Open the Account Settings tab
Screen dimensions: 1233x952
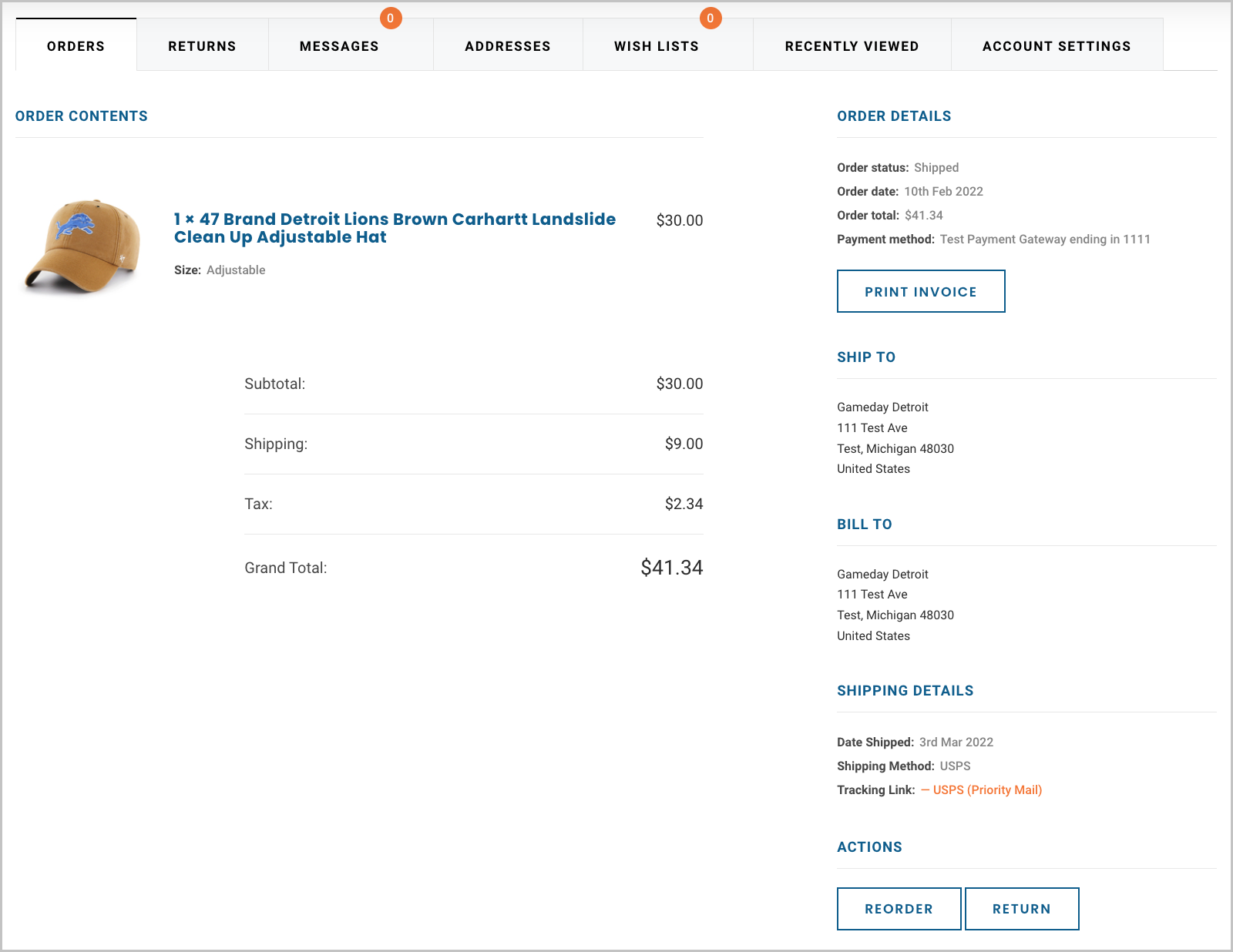coord(1057,46)
